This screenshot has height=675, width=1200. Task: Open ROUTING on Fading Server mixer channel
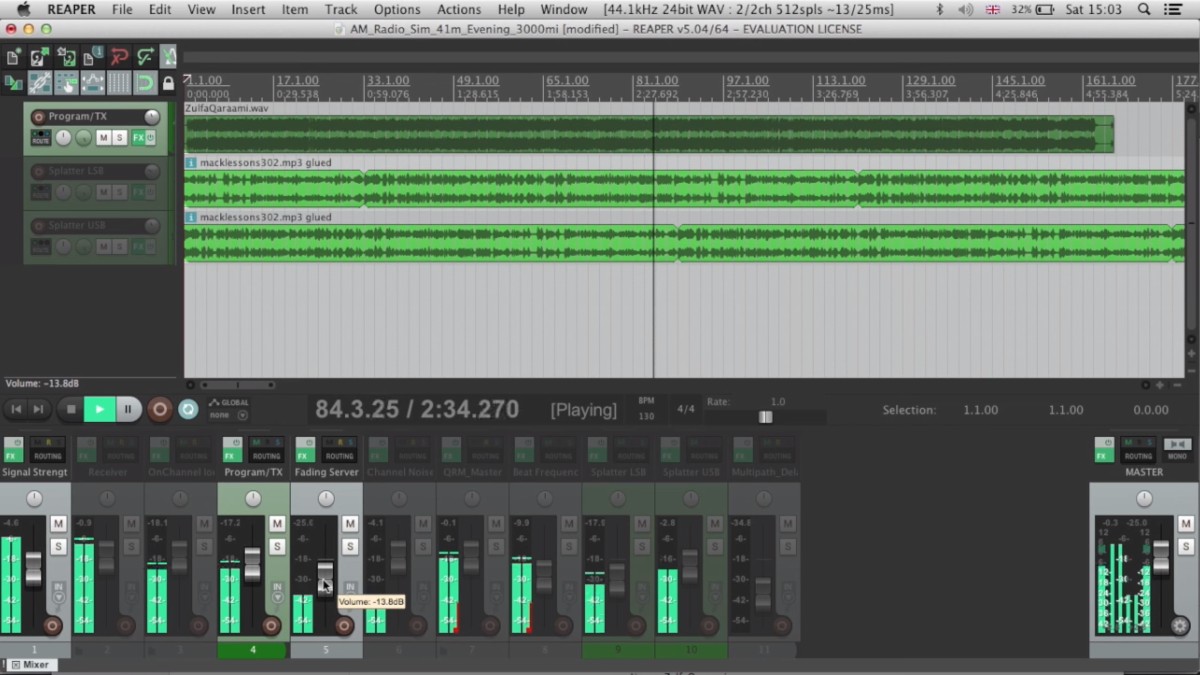click(x=339, y=449)
